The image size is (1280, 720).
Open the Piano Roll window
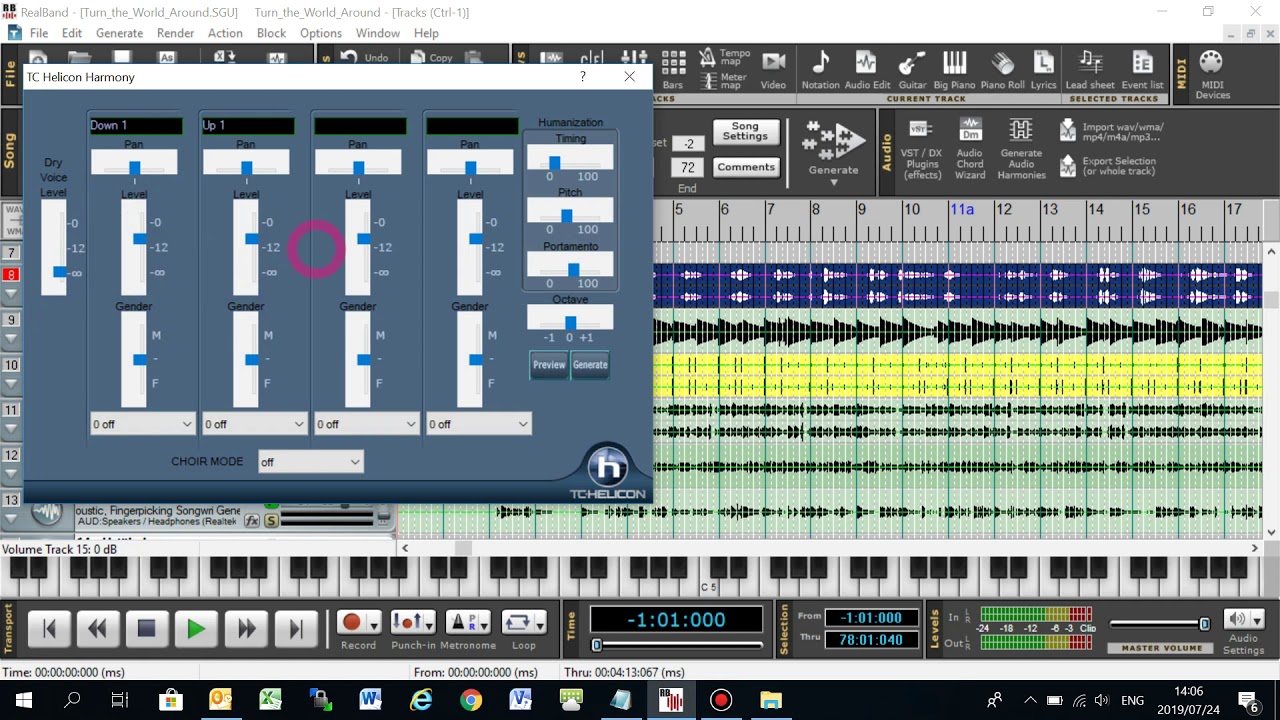coord(1002,70)
